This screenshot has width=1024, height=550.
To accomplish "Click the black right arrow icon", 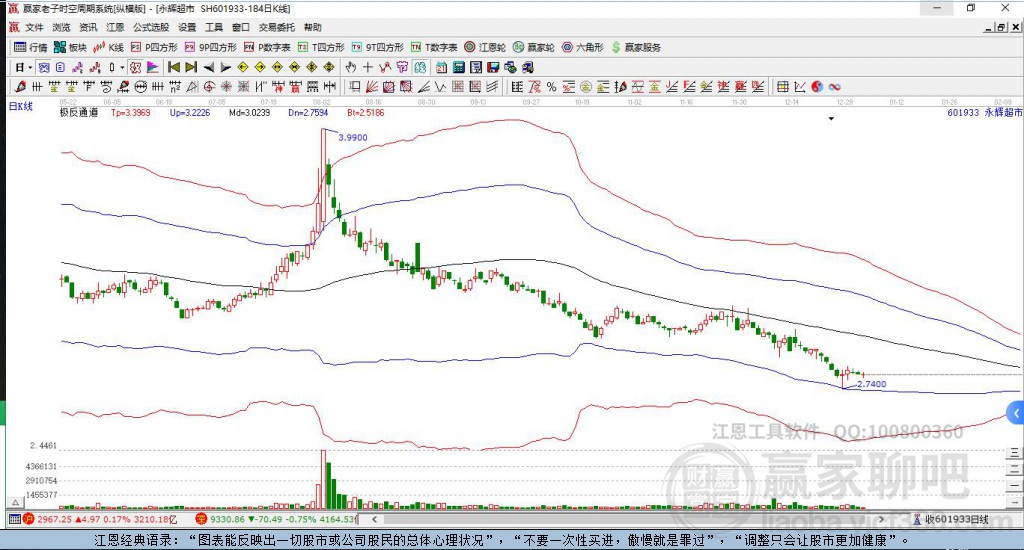I will (226, 67).
